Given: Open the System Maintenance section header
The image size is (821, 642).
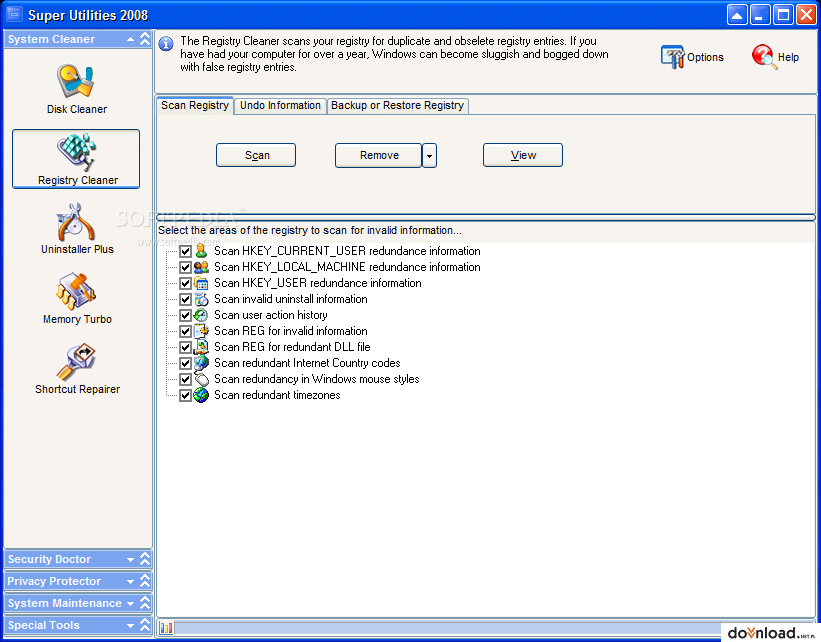Looking at the screenshot, I should 78,603.
